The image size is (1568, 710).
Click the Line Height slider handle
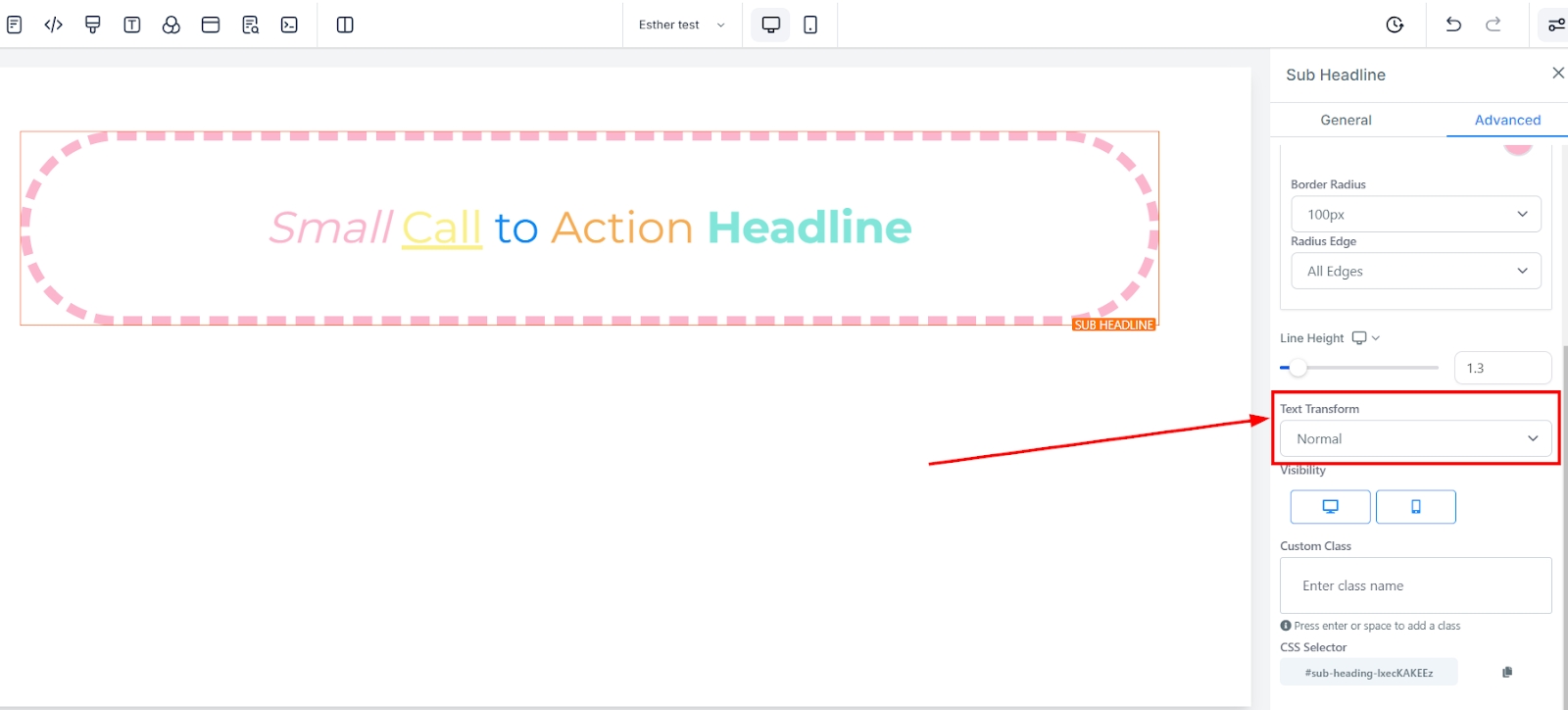coord(1298,368)
